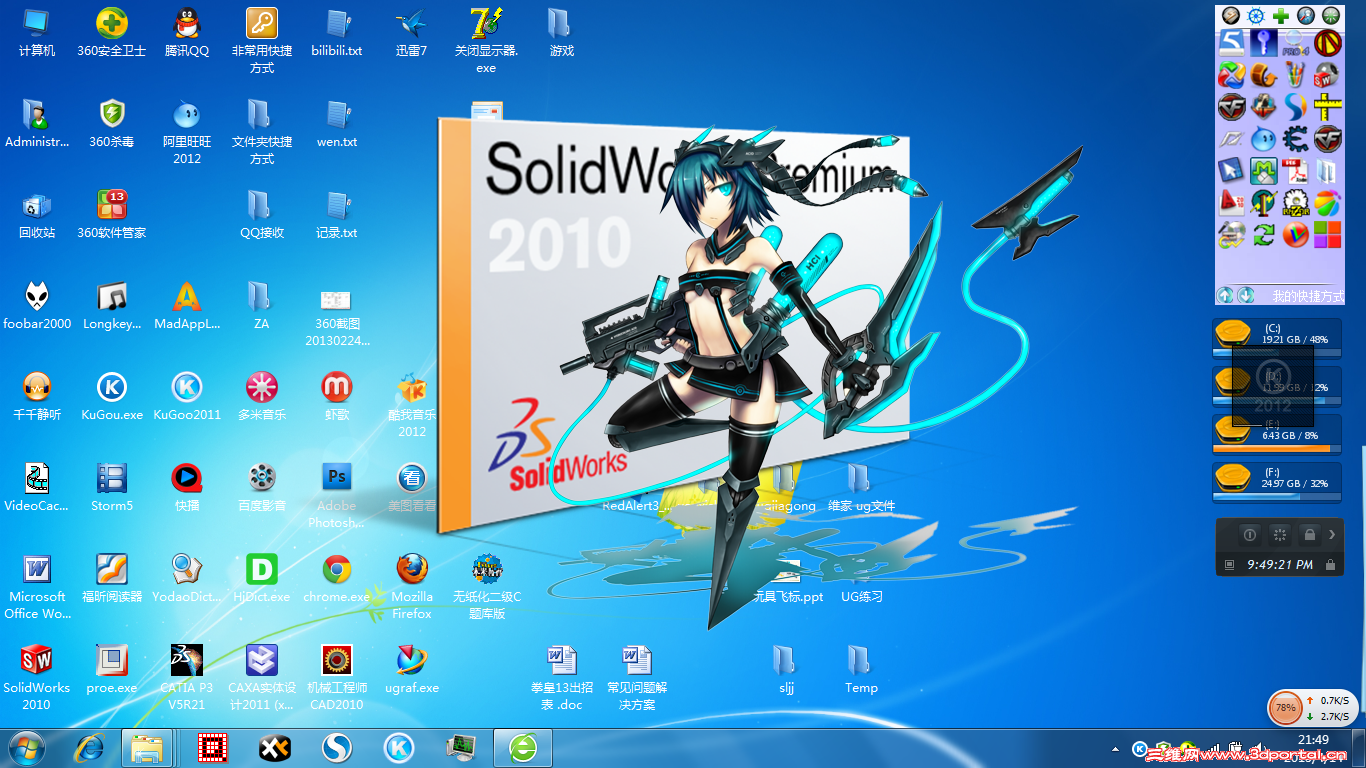Select the SolidWorks icon on the taskbar

pos(337,747)
